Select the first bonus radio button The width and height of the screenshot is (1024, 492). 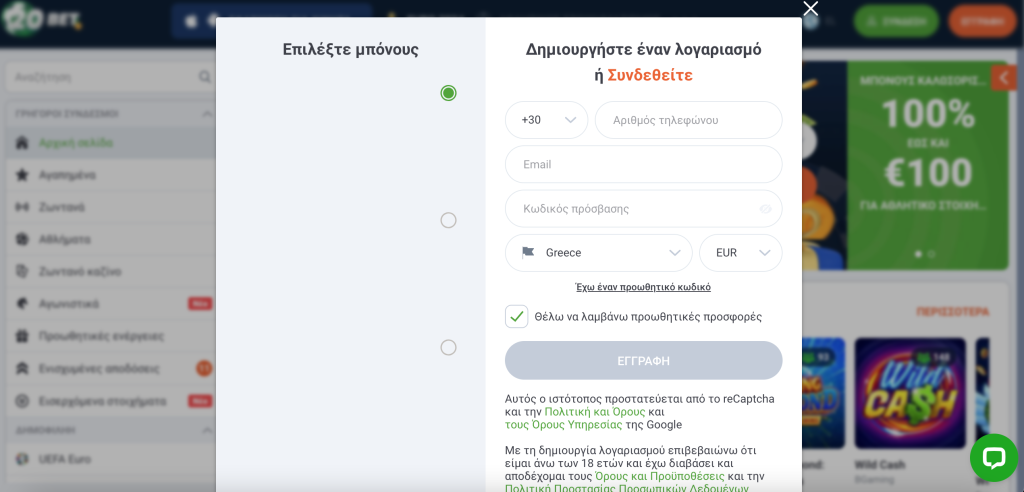(x=448, y=93)
